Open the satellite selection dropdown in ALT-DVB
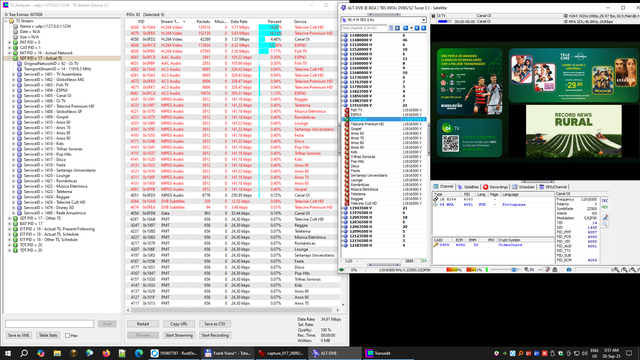The width and height of the screenshot is (640, 360). [424, 20]
